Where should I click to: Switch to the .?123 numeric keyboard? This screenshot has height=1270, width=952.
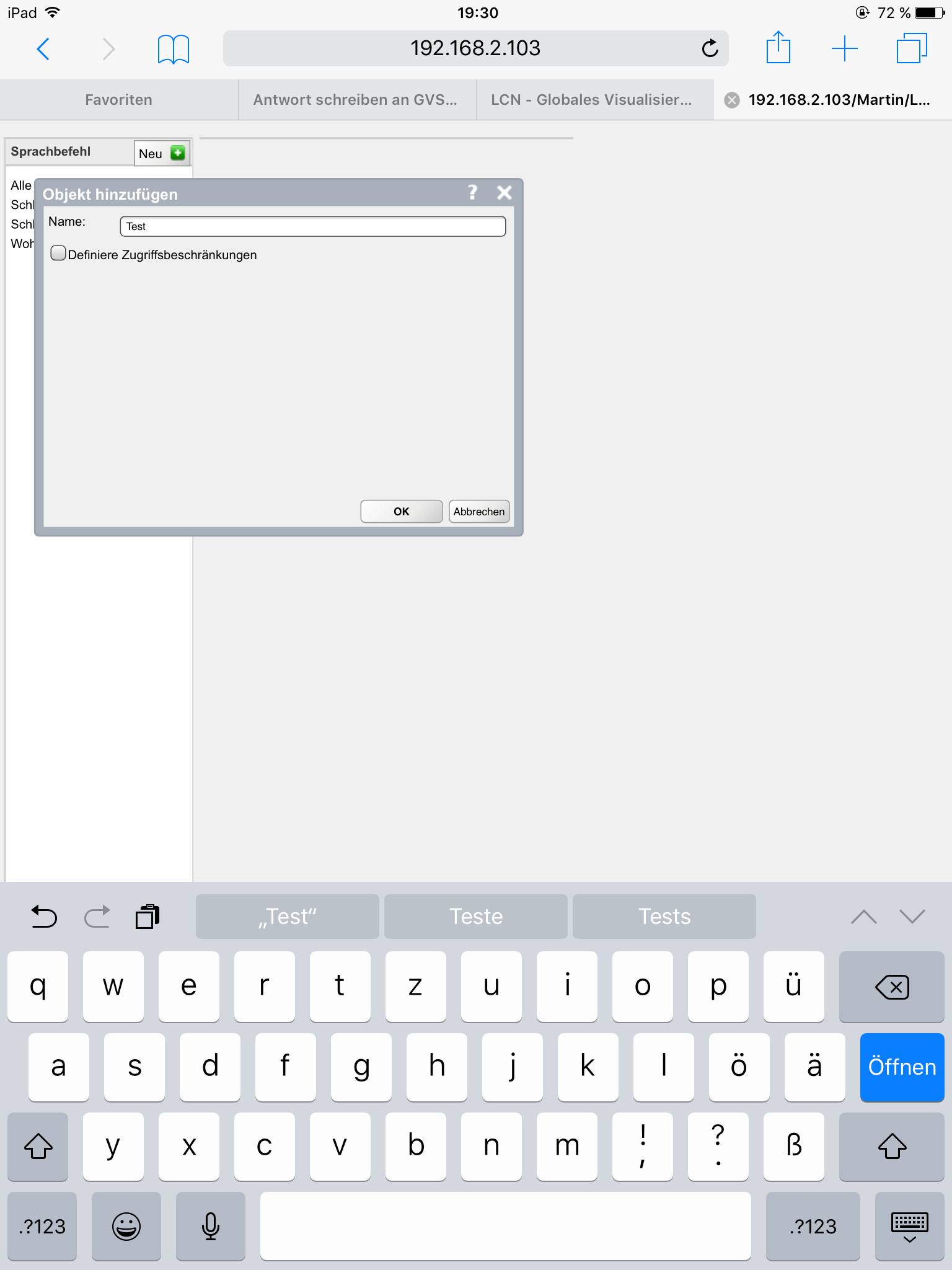click(x=42, y=1226)
